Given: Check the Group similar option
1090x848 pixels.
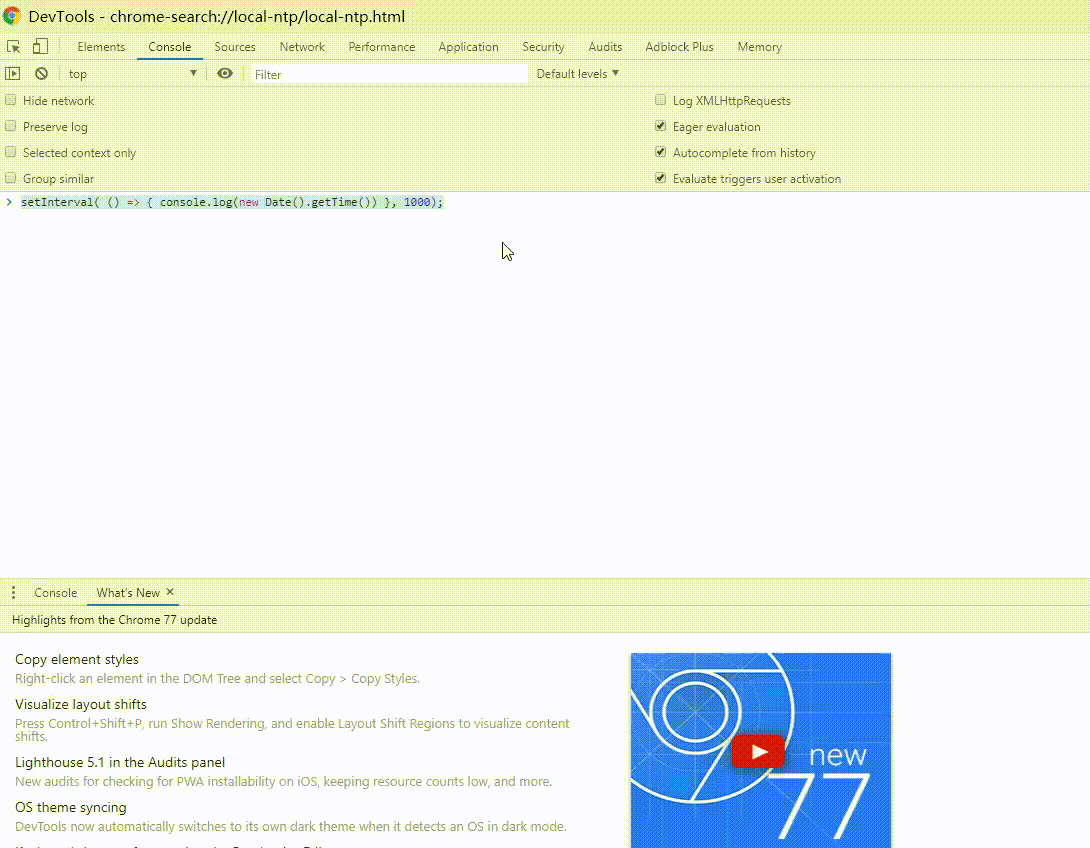Looking at the screenshot, I should [x=10, y=178].
